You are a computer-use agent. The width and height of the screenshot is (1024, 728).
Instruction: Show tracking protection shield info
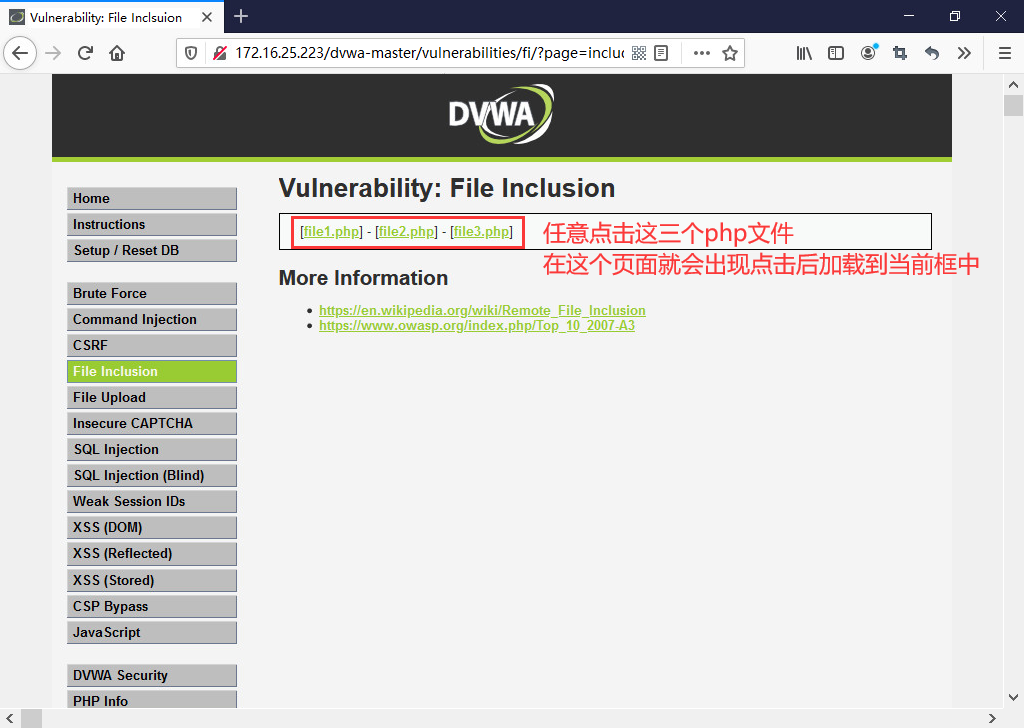coord(191,53)
